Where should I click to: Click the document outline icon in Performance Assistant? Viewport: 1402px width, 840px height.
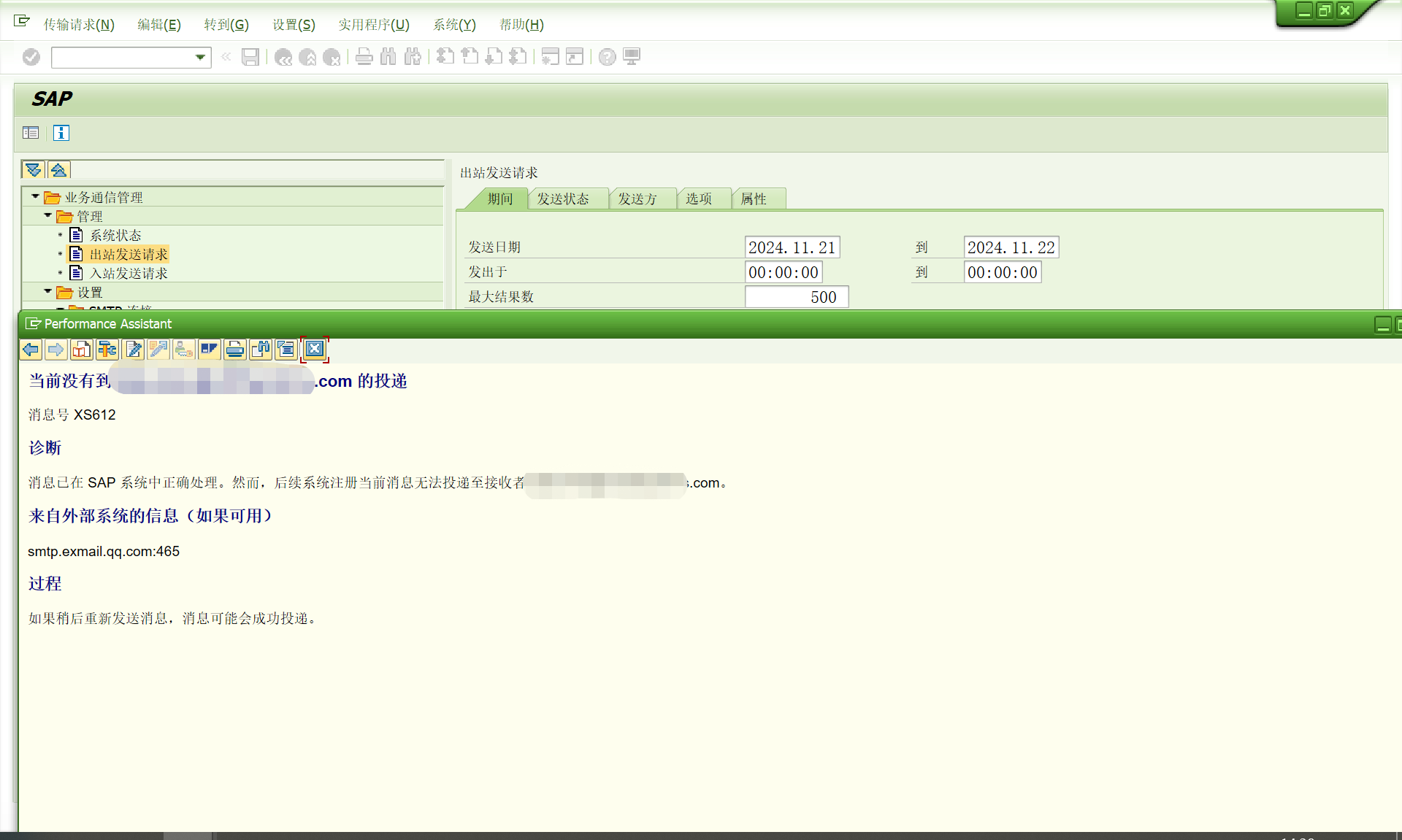[x=286, y=350]
